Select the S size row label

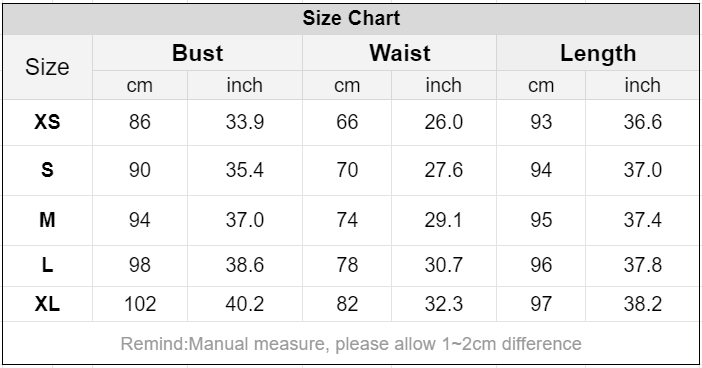pos(47,170)
